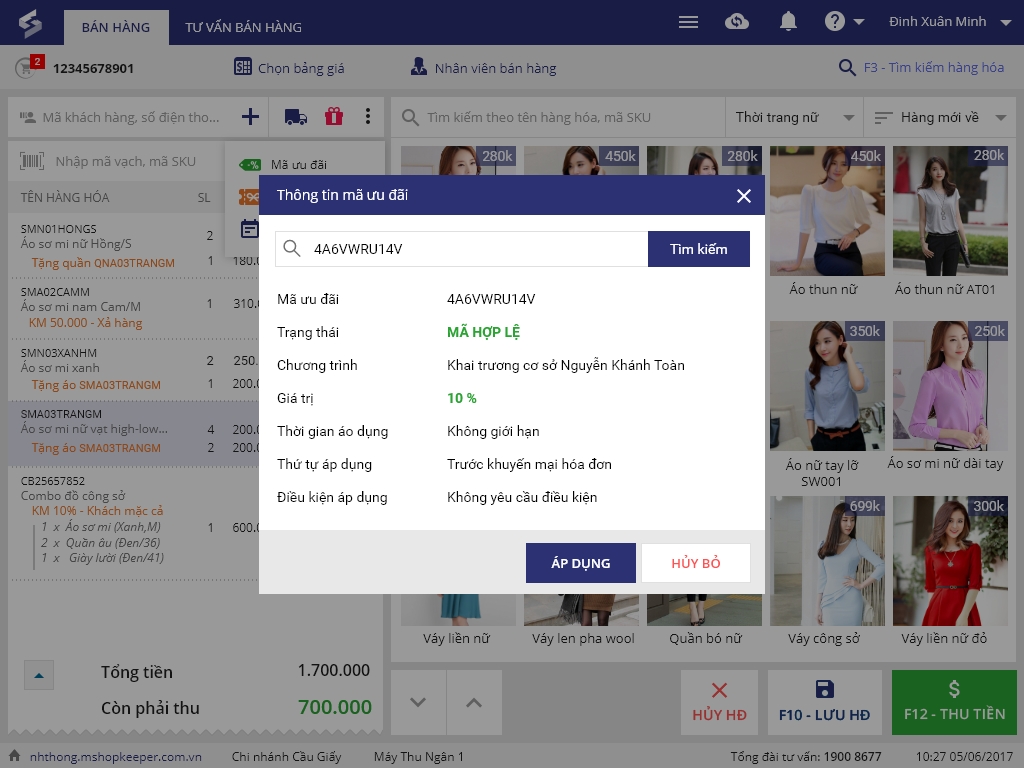
Task: Open the Thời trang nữ category dropdown
Action: [794, 118]
